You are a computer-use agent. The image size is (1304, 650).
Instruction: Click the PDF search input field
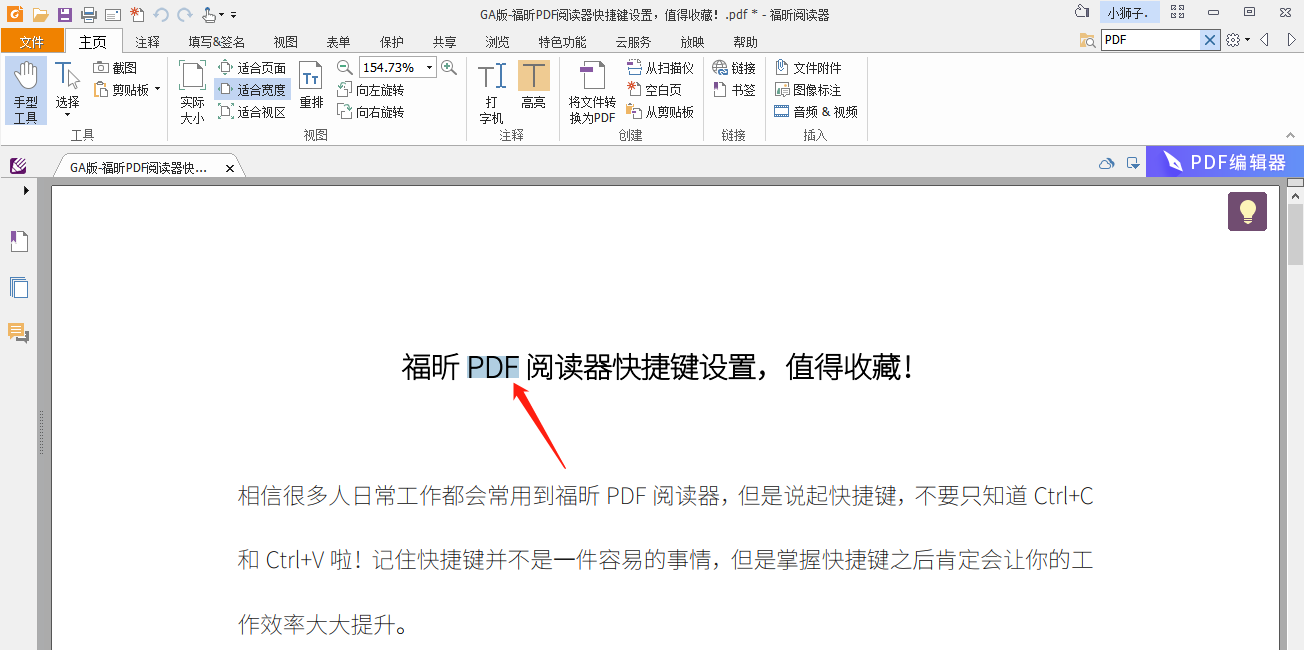[x=1151, y=40]
